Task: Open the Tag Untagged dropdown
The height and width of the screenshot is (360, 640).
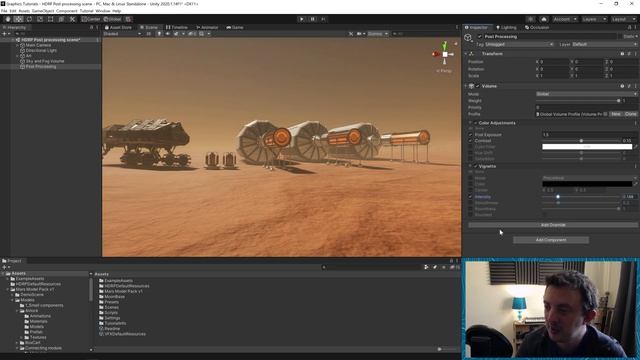Action: point(519,44)
